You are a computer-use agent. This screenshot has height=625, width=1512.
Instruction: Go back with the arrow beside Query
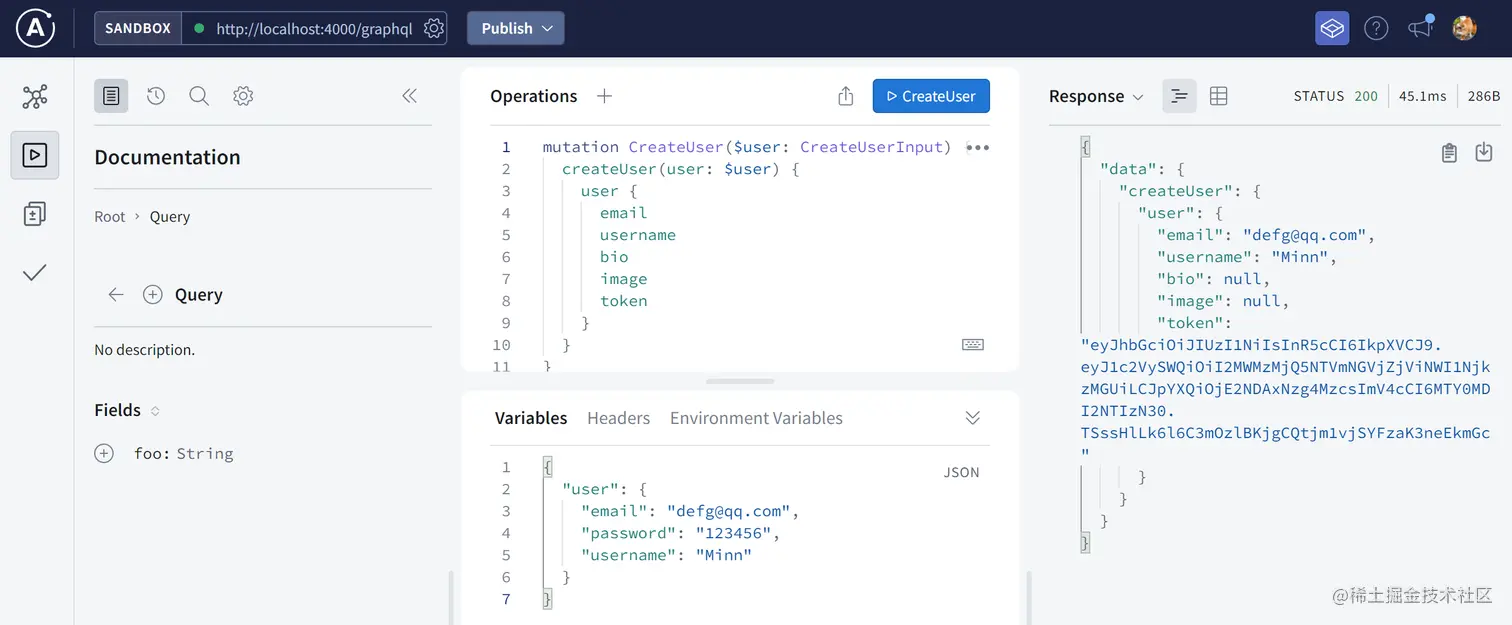coord(116,294)
